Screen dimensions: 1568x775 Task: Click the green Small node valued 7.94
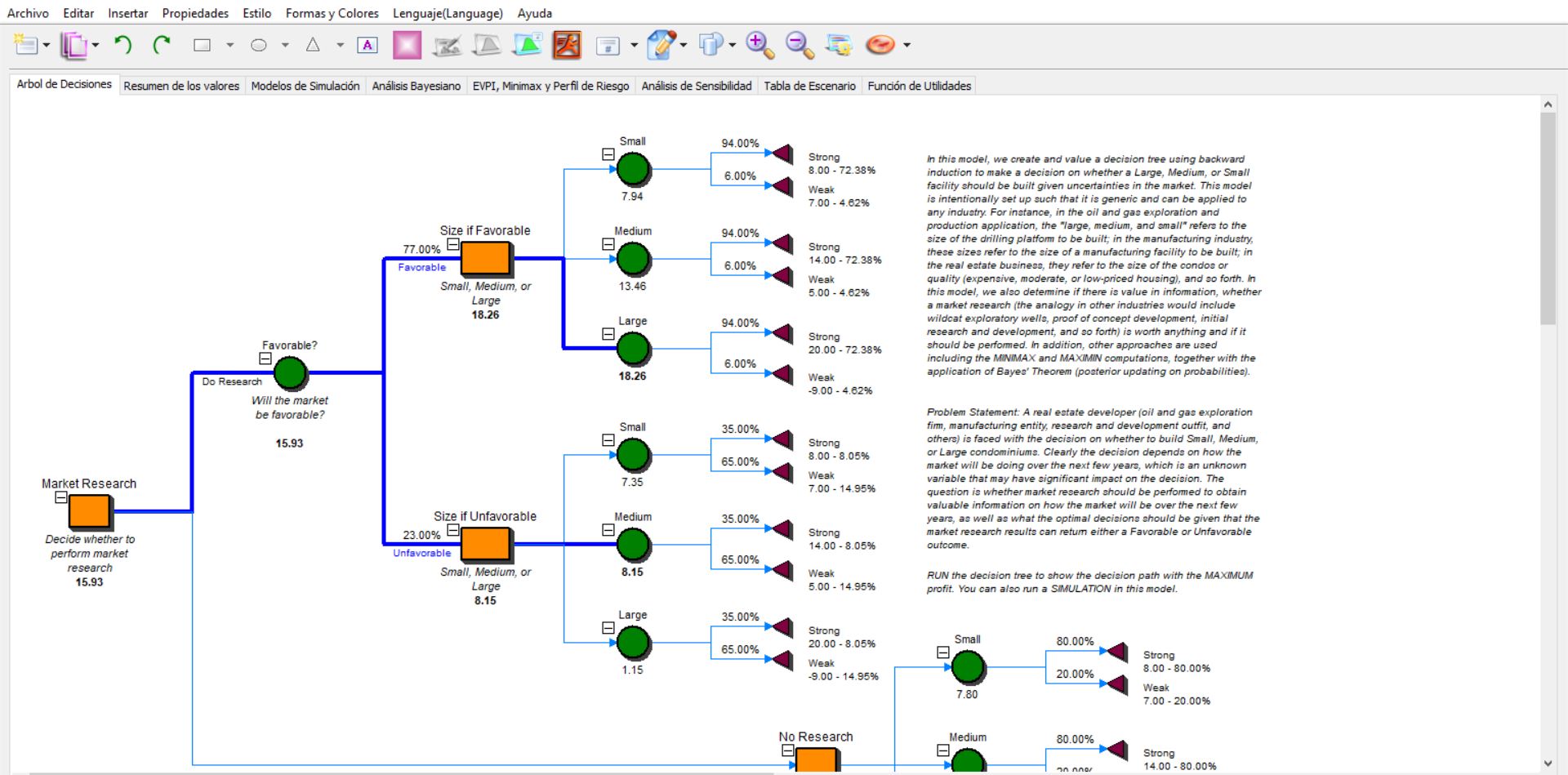633,169
